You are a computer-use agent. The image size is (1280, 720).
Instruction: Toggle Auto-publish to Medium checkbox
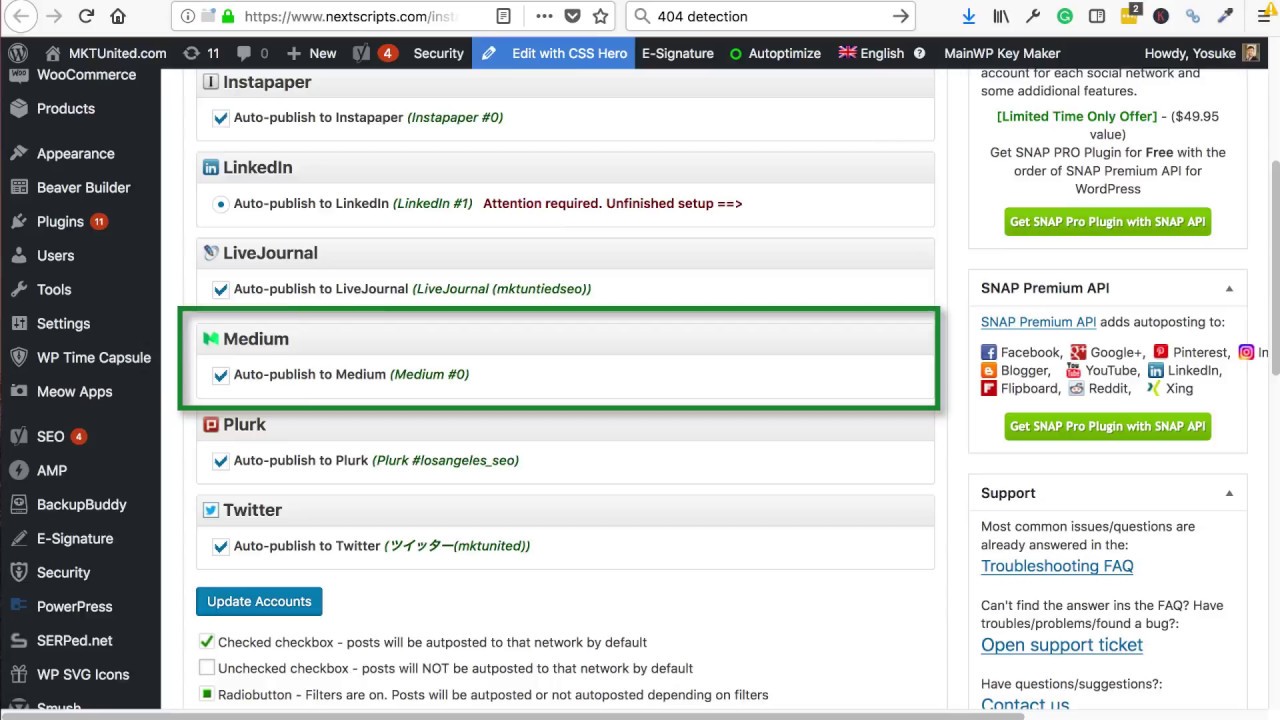(x=220, y=375)
